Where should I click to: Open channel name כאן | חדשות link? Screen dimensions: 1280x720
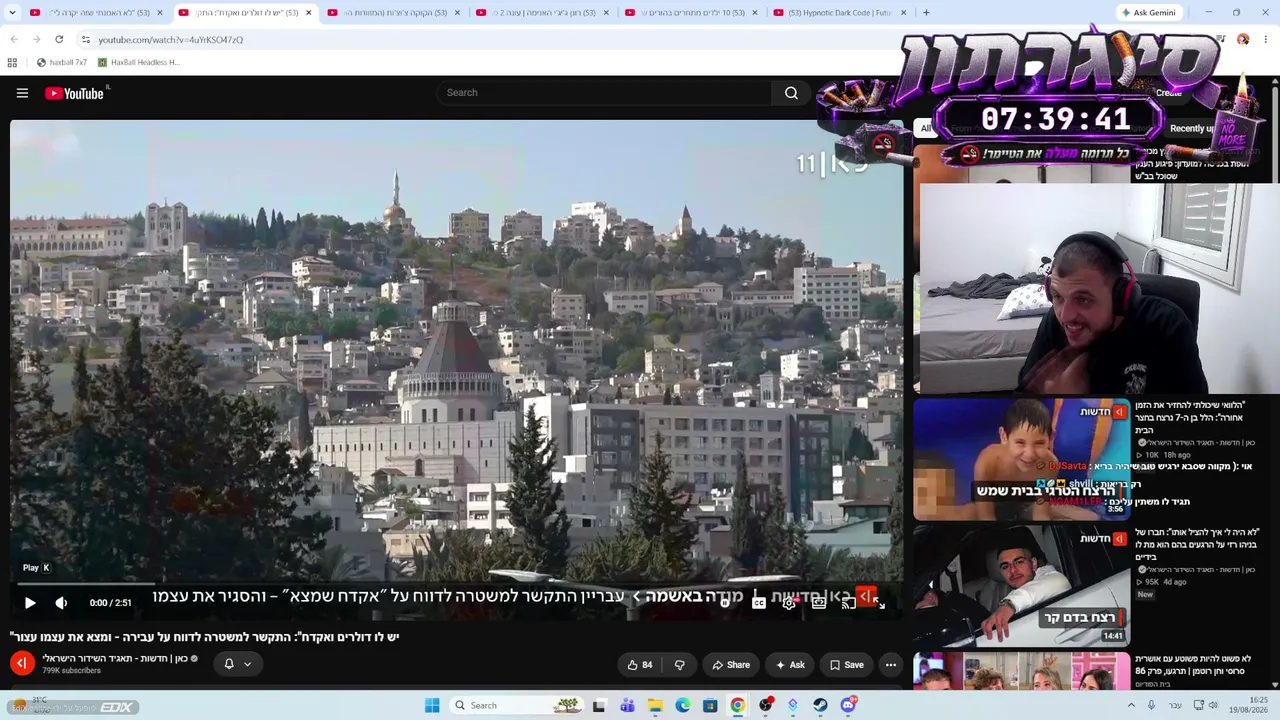[115, 658]
